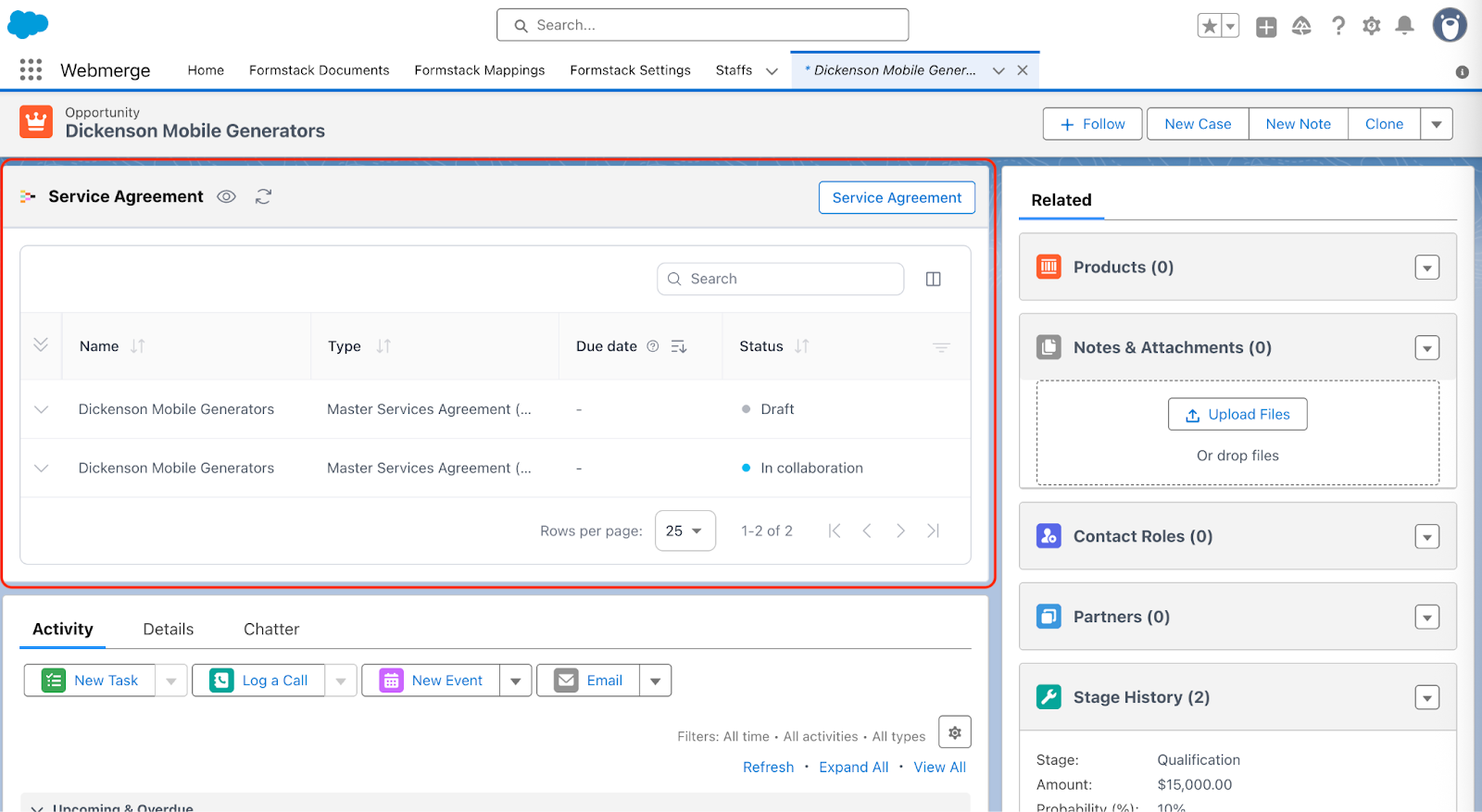Click the table filter icon in header
1482x812 pixels.
[941, 347]
